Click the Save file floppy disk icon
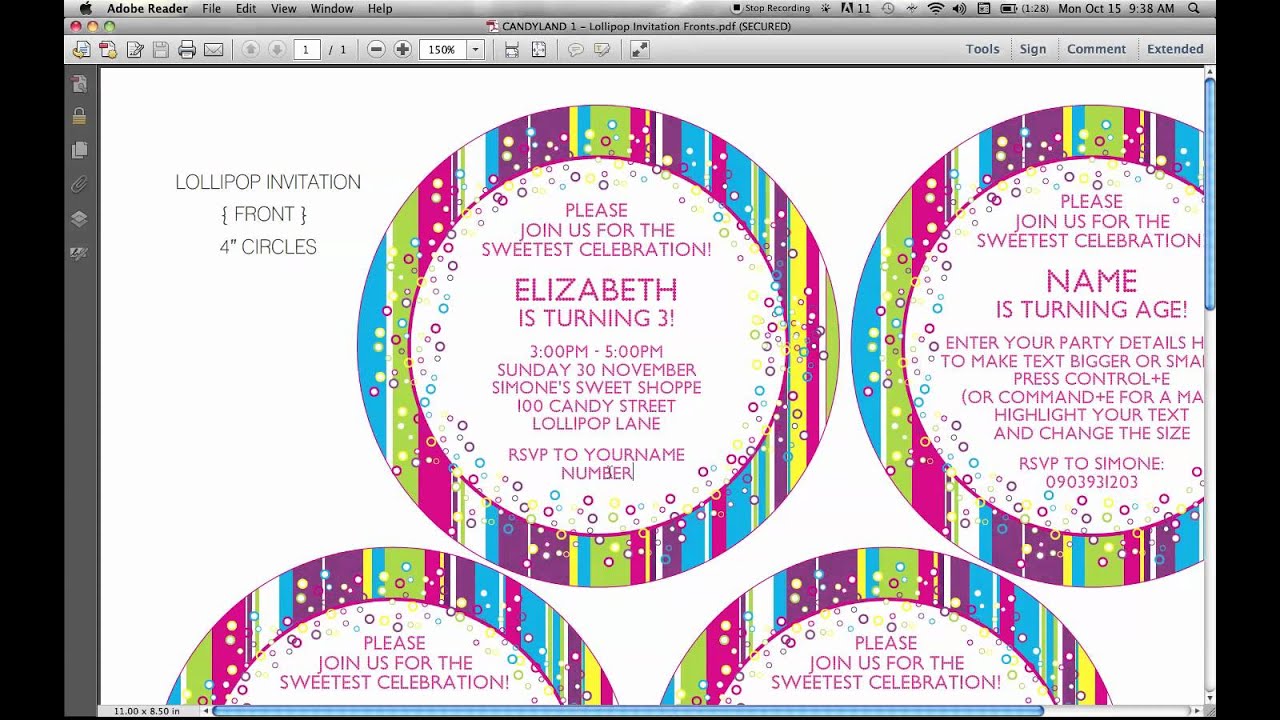Viewport: 1280px width, 720px height. click(160, 49)
